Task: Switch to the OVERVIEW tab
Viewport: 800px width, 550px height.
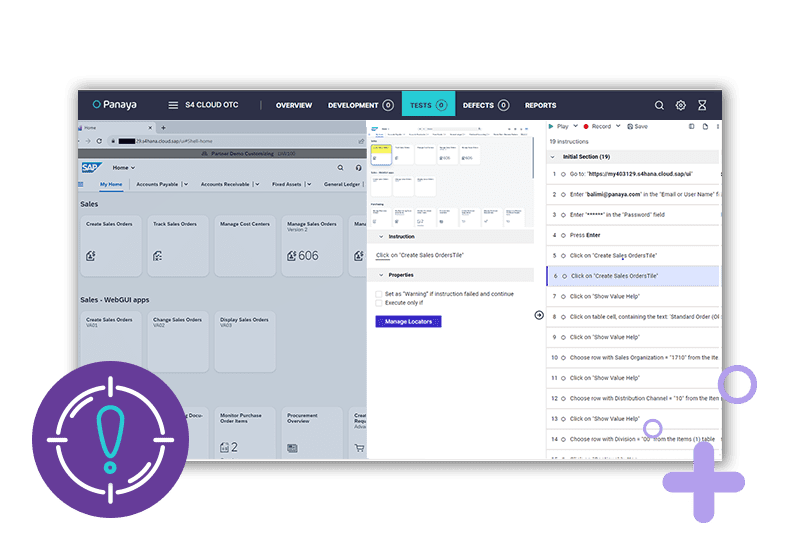Action: [294, 105]
